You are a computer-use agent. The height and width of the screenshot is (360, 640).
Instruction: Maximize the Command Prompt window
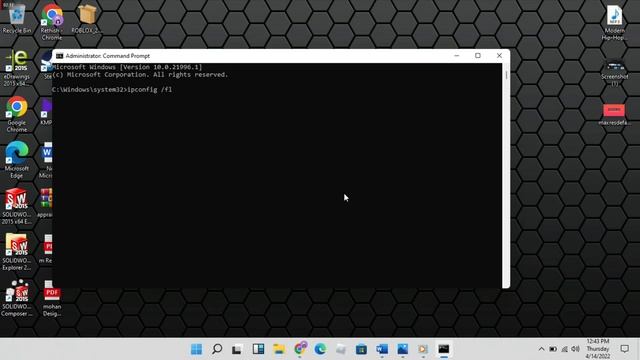coord(478,56)
